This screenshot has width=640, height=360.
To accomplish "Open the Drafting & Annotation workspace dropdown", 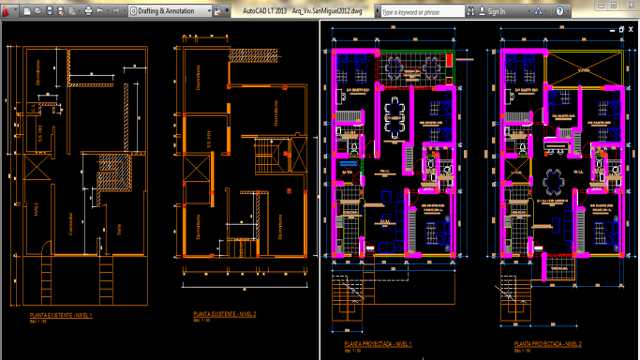I will [x=171, y=11].
